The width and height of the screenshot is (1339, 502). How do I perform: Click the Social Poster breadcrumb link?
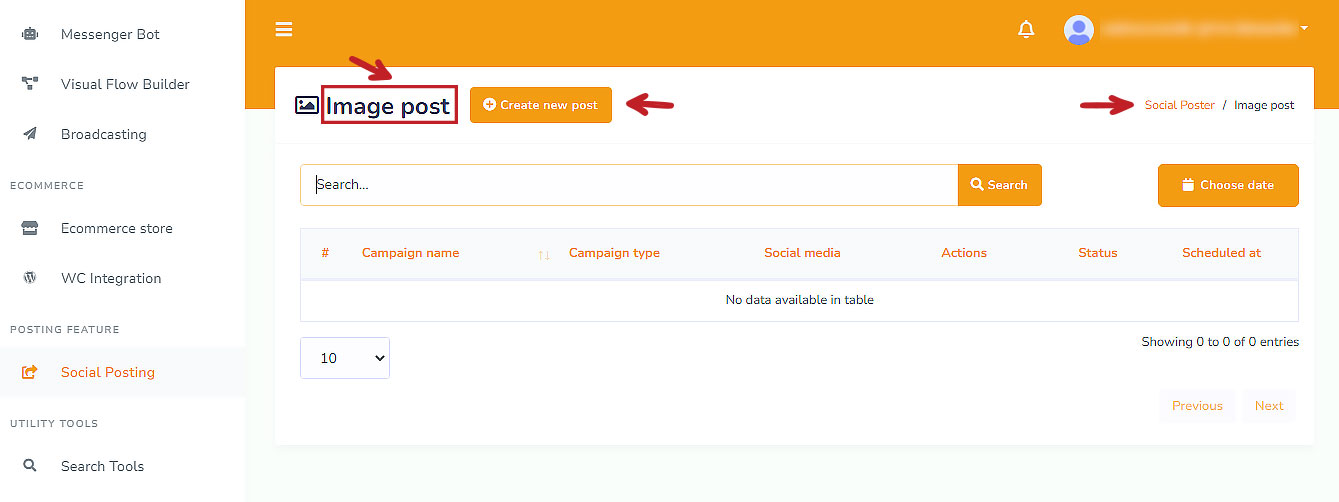tap(1179, 105)
